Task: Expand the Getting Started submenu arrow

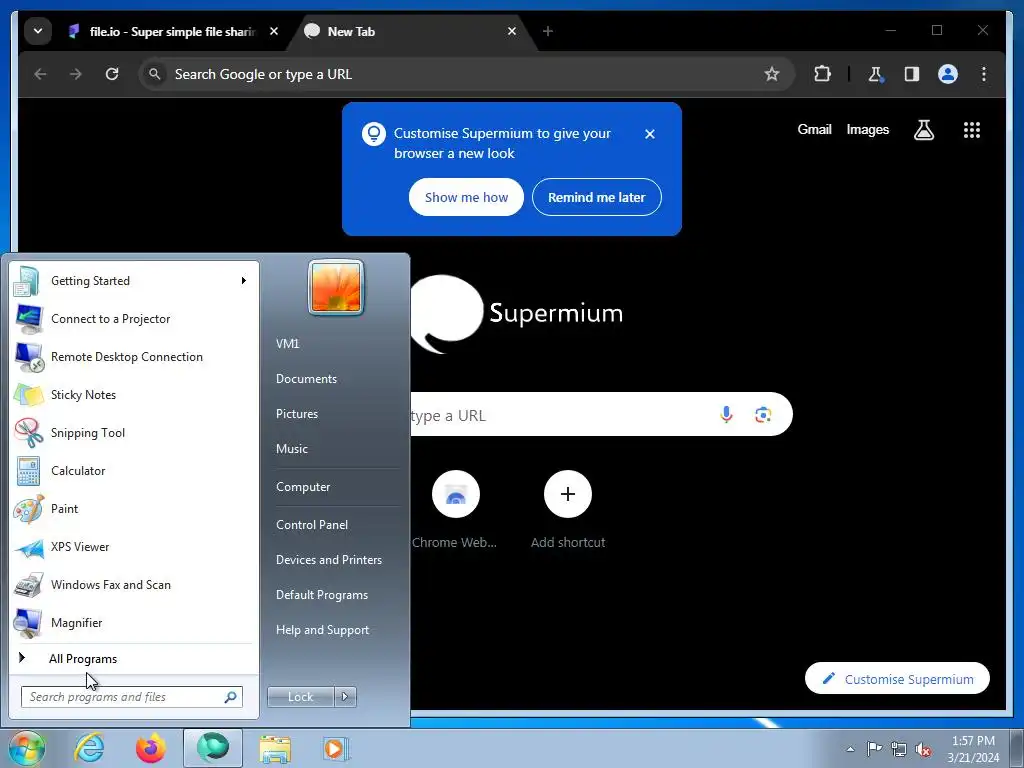Action: pyautogui.click(x=244, y=281)
